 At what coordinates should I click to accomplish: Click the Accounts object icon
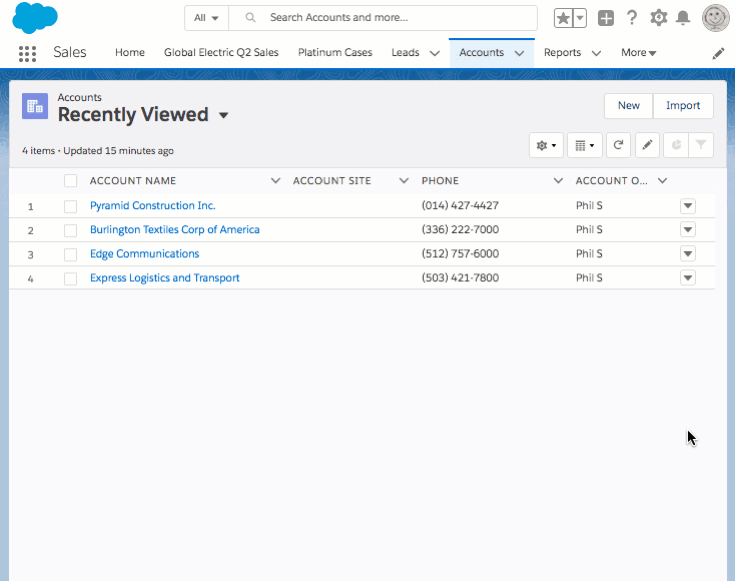pos(35,106)
